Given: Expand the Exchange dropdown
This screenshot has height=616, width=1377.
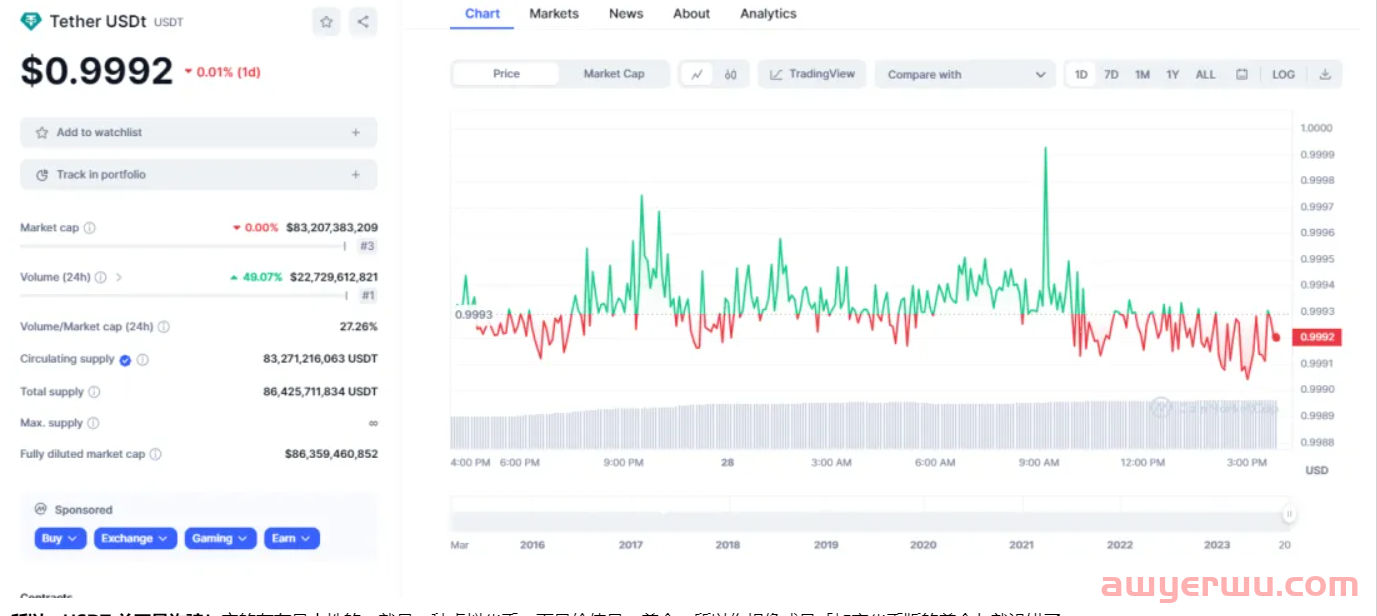Looking at the screenshot, I should 136,538.
